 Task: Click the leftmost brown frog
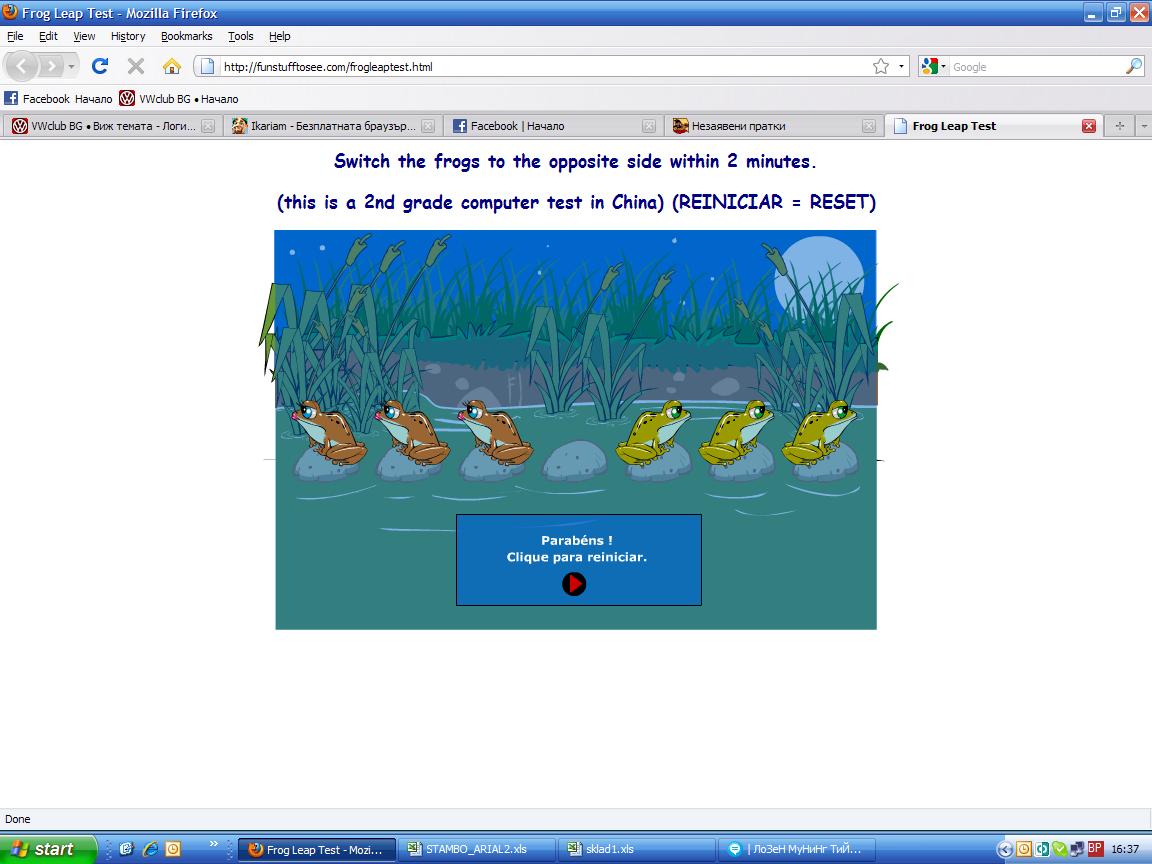pyautogui.click(x=326, y=434)
